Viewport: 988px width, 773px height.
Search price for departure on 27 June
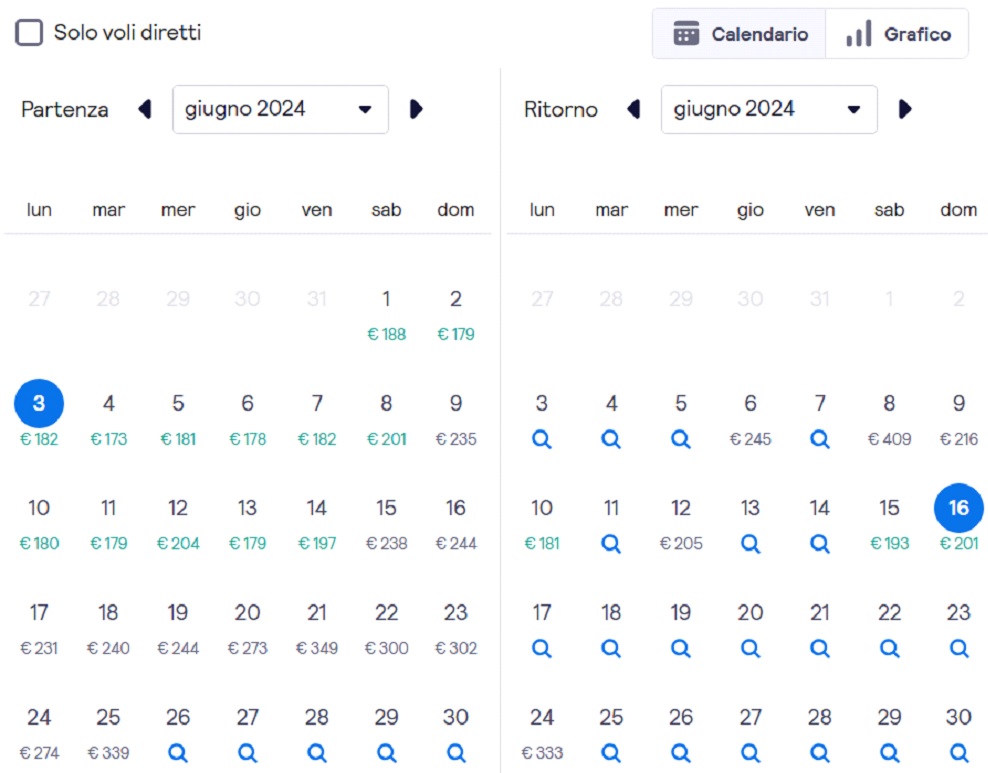pos(248,753)
